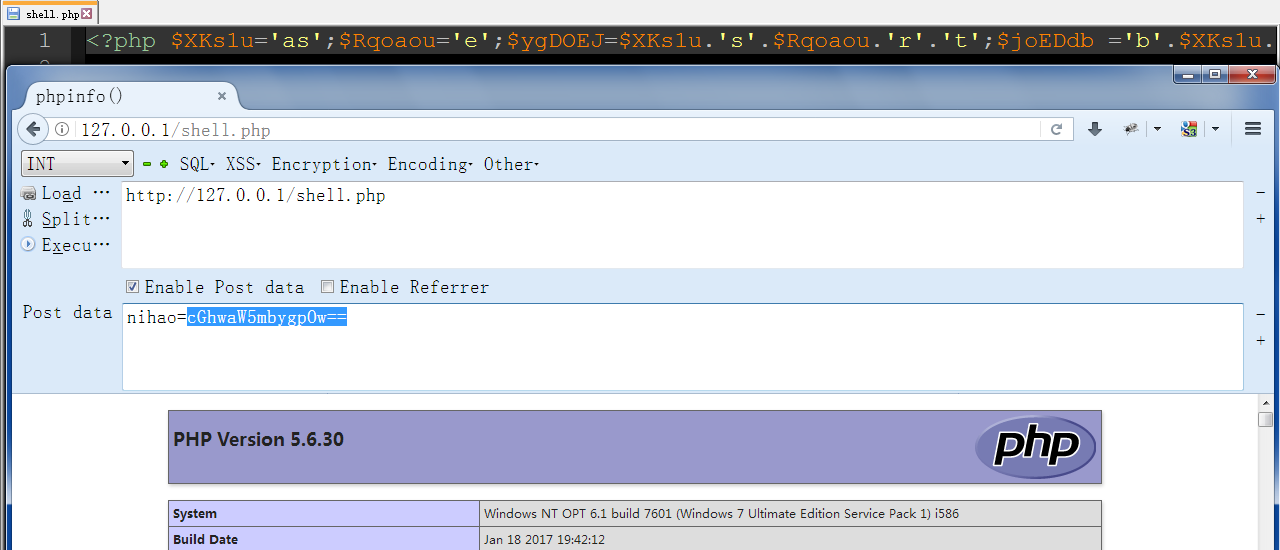
Task: Open the downloads arrow icon
Action: [1095, 129]
